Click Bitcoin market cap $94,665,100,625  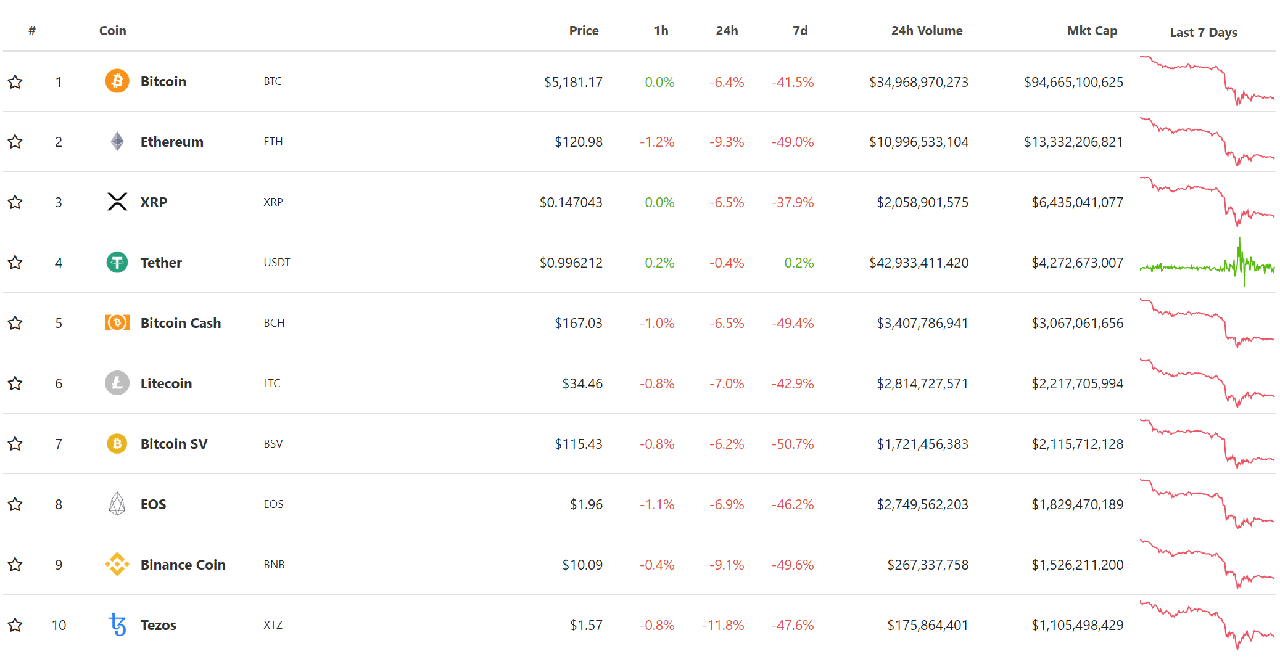coord(1073,82)
